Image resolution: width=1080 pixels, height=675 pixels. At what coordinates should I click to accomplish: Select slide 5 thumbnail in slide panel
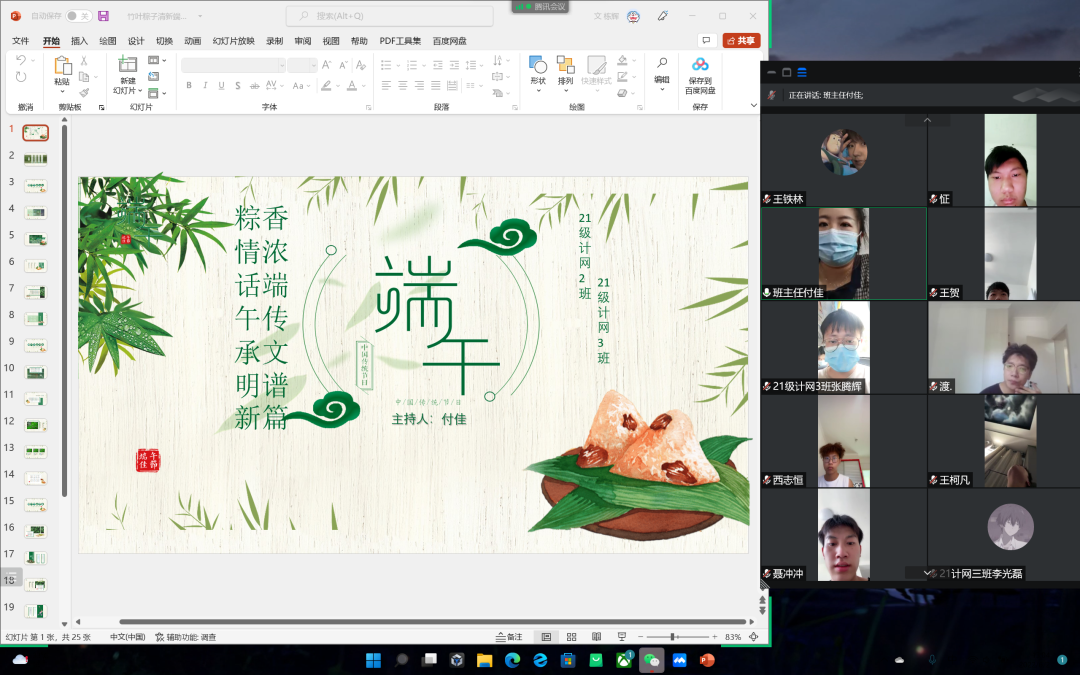[36, 239]
